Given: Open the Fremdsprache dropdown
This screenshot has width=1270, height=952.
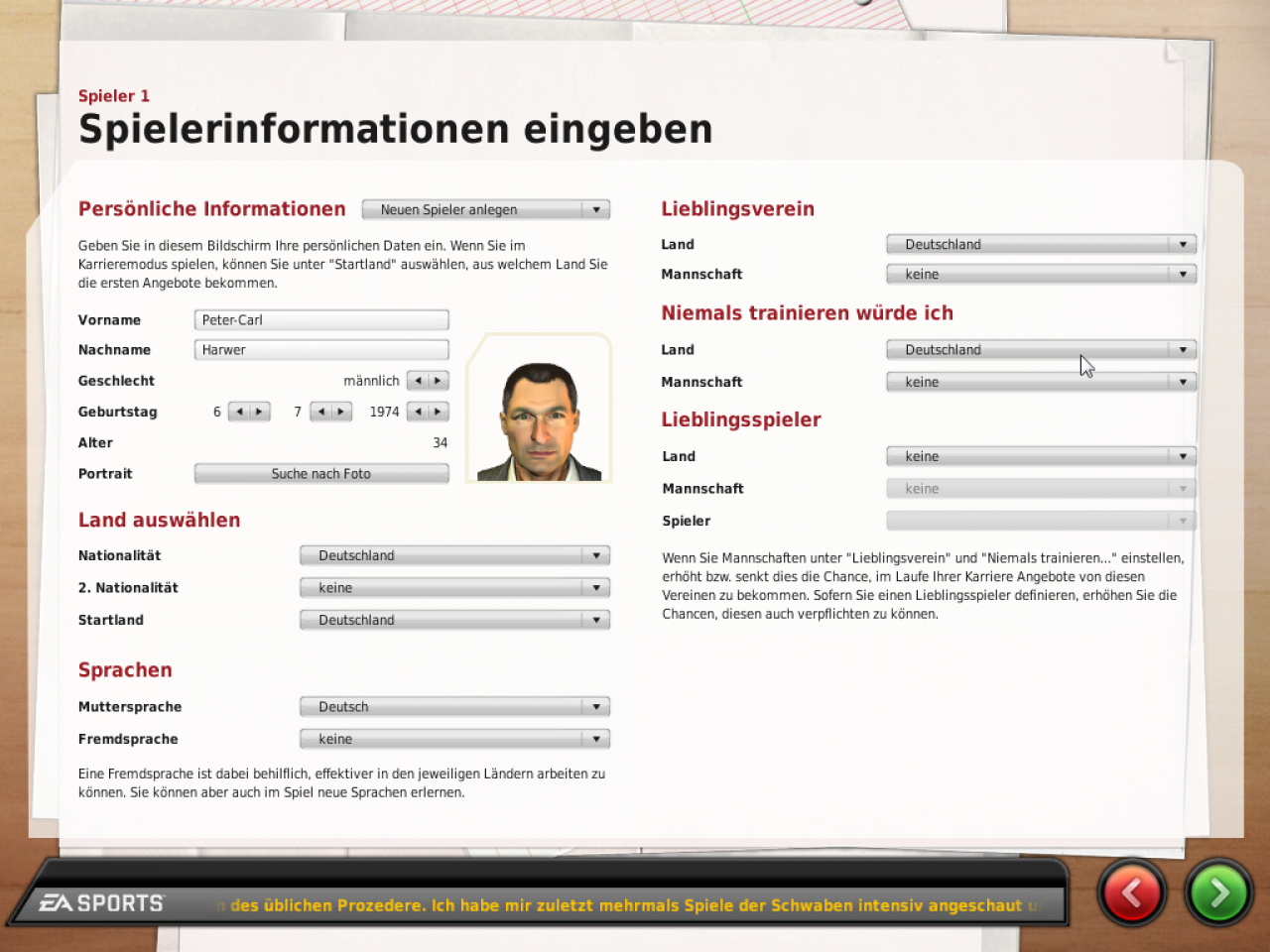Looking at the screenshot, I should click(x=454, y=739).
